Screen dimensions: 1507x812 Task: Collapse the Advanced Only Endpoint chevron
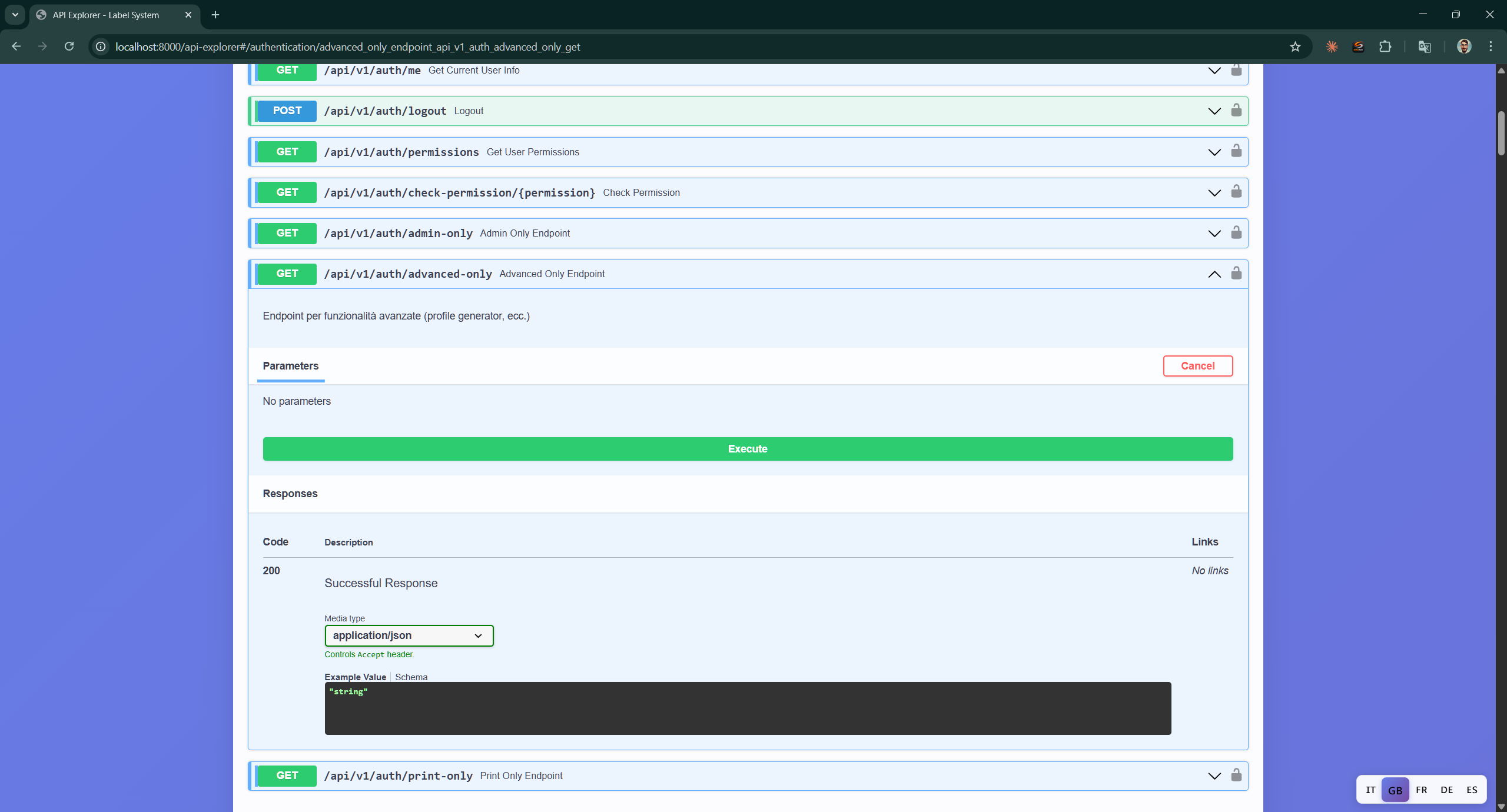[x=1214, y=274]
